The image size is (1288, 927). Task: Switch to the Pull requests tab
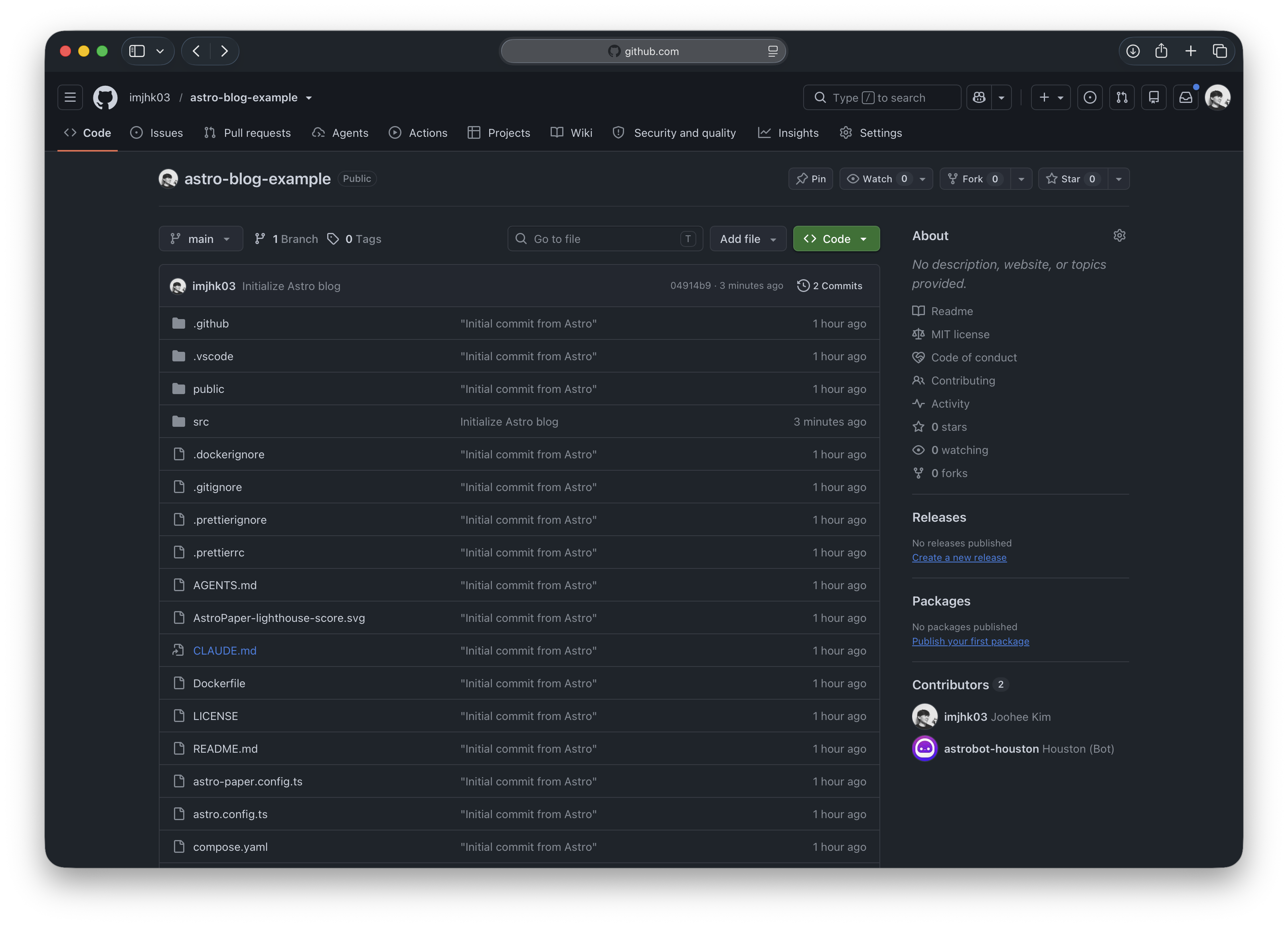point(247,133)
